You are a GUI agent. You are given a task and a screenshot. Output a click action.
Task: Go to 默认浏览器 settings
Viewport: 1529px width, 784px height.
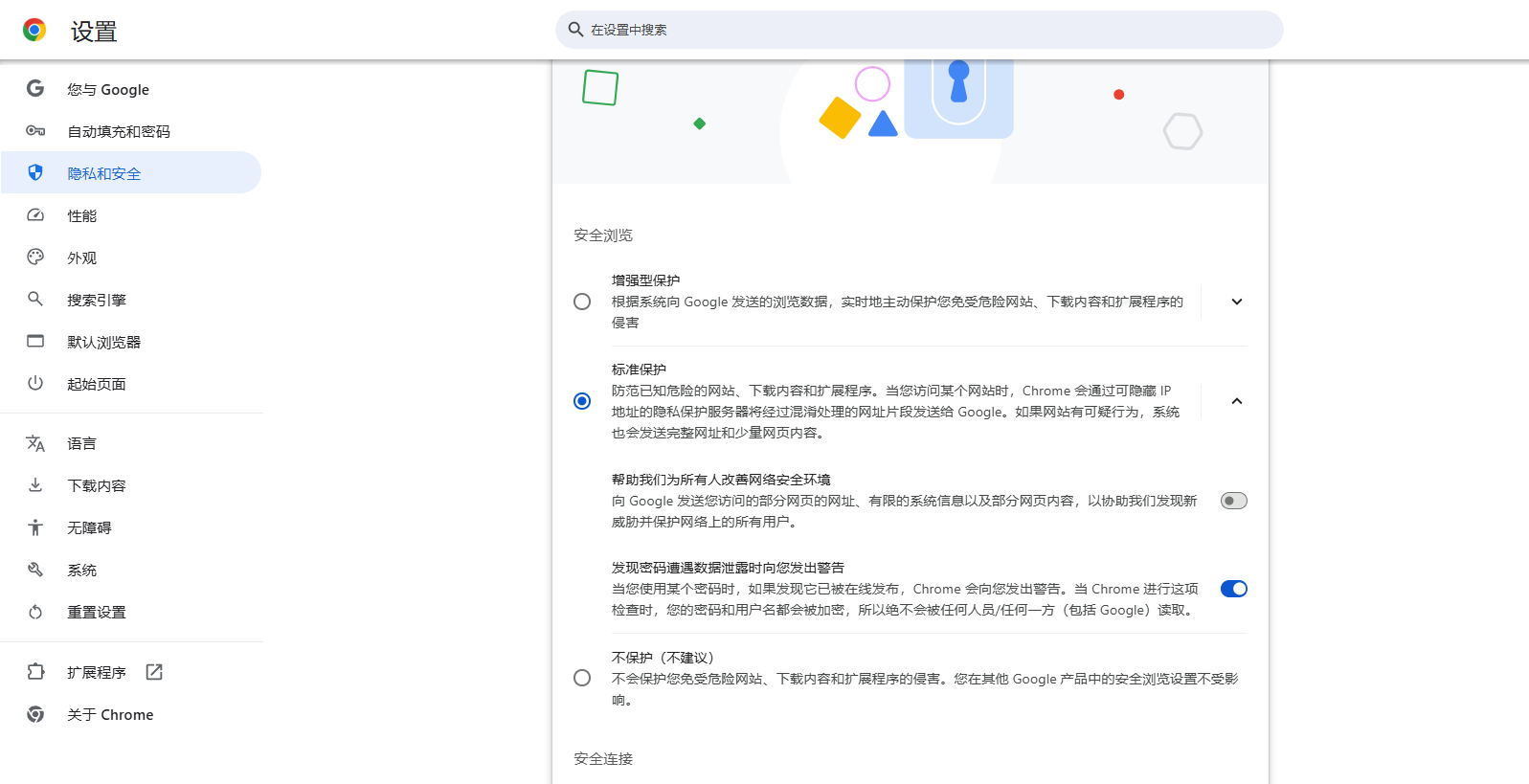(x=131, y=342)
